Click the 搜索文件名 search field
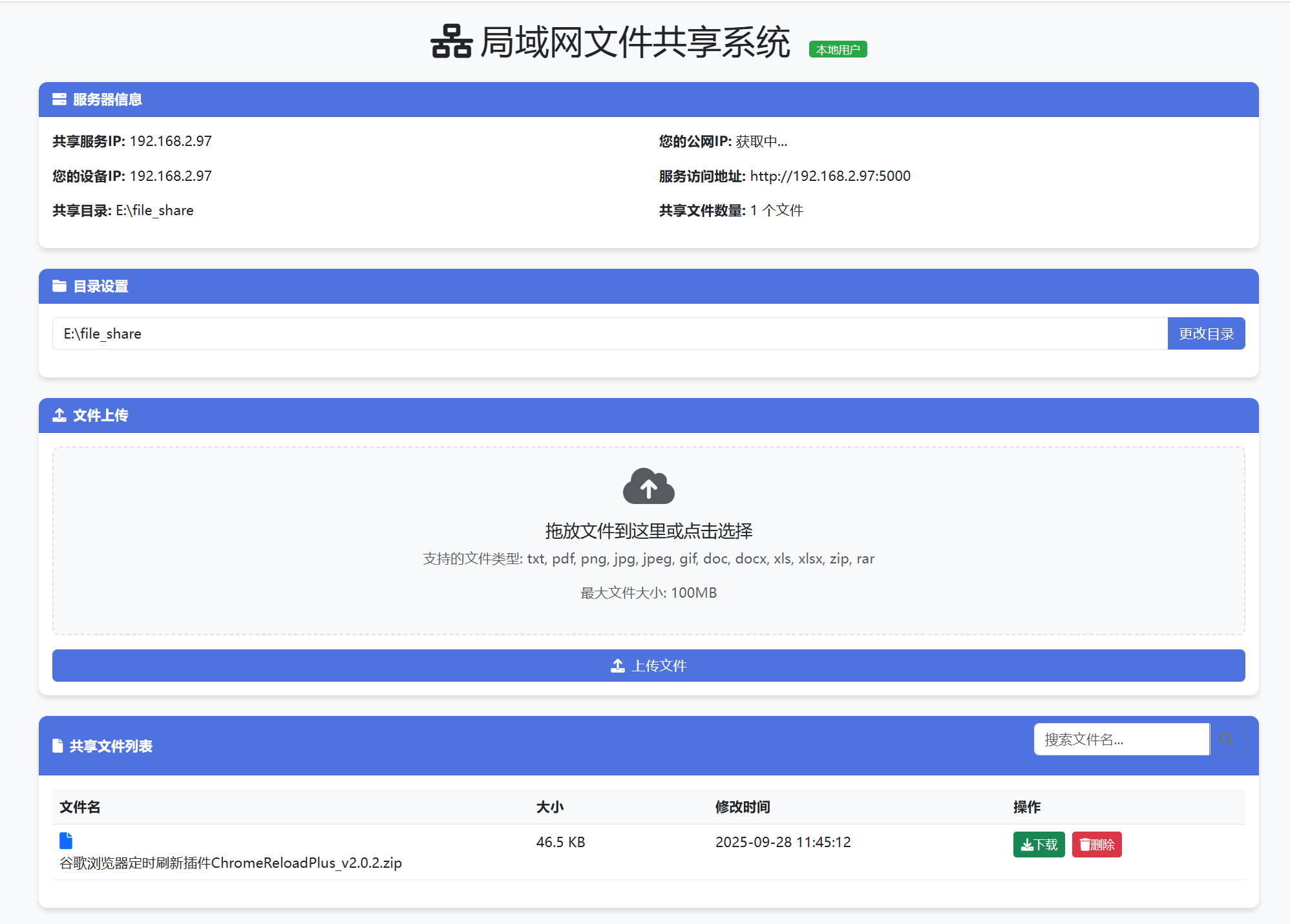 (x=1121, y=739)
